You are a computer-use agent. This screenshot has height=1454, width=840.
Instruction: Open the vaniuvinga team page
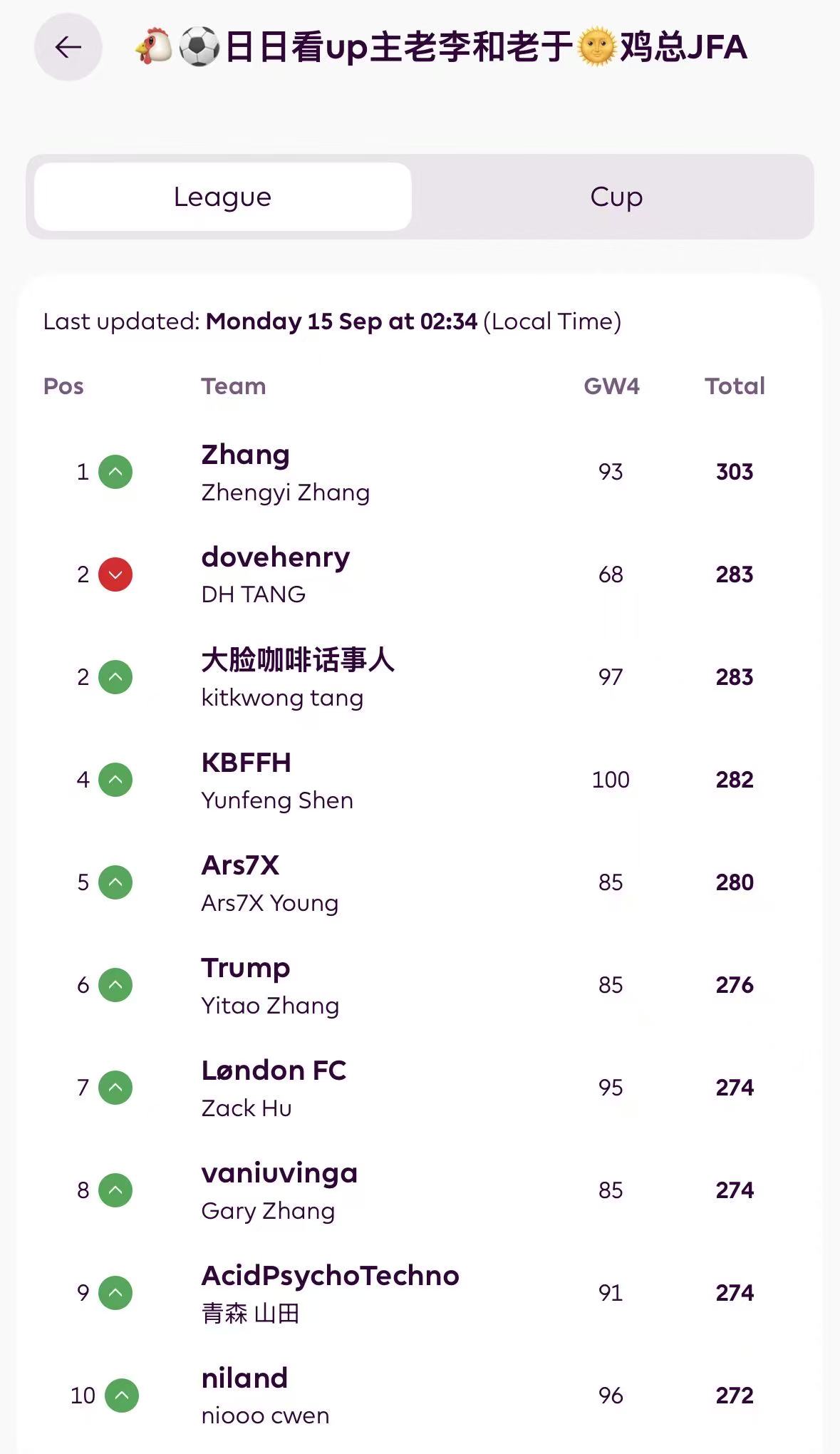click(279, 1173)
